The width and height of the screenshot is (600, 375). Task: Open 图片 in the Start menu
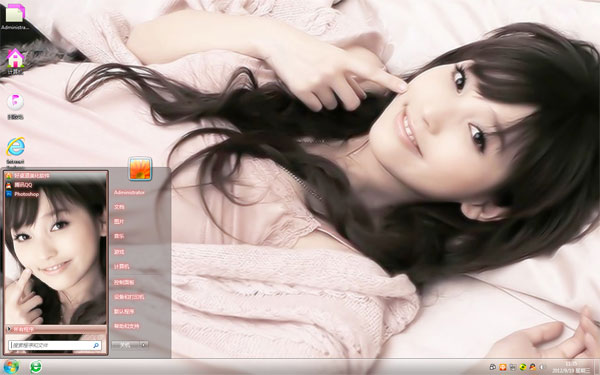[119, 222]
